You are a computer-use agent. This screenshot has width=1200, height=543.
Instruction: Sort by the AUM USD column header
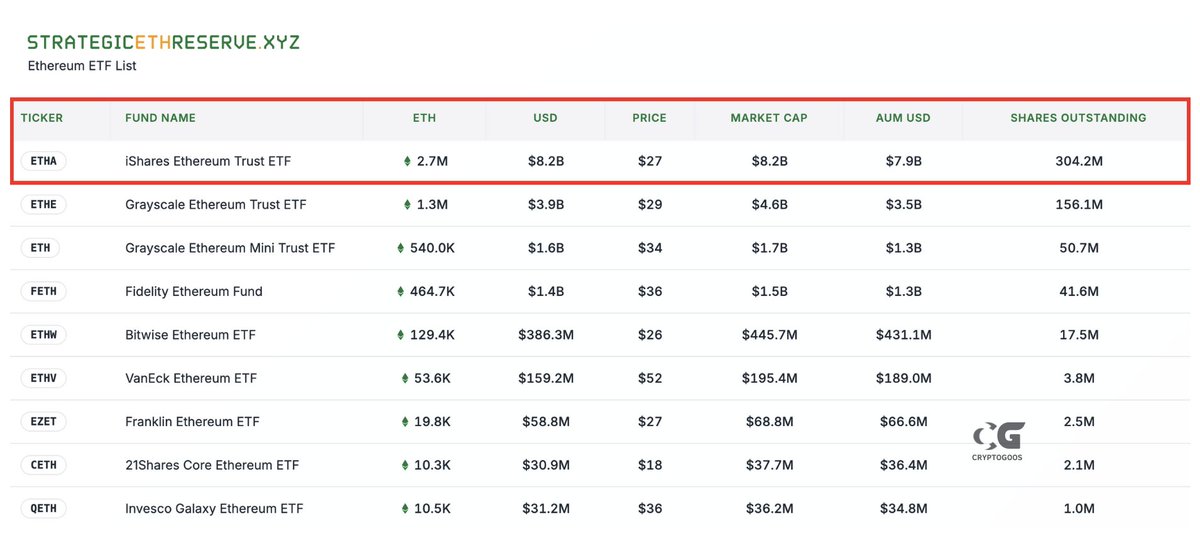(x=903, y=118)
